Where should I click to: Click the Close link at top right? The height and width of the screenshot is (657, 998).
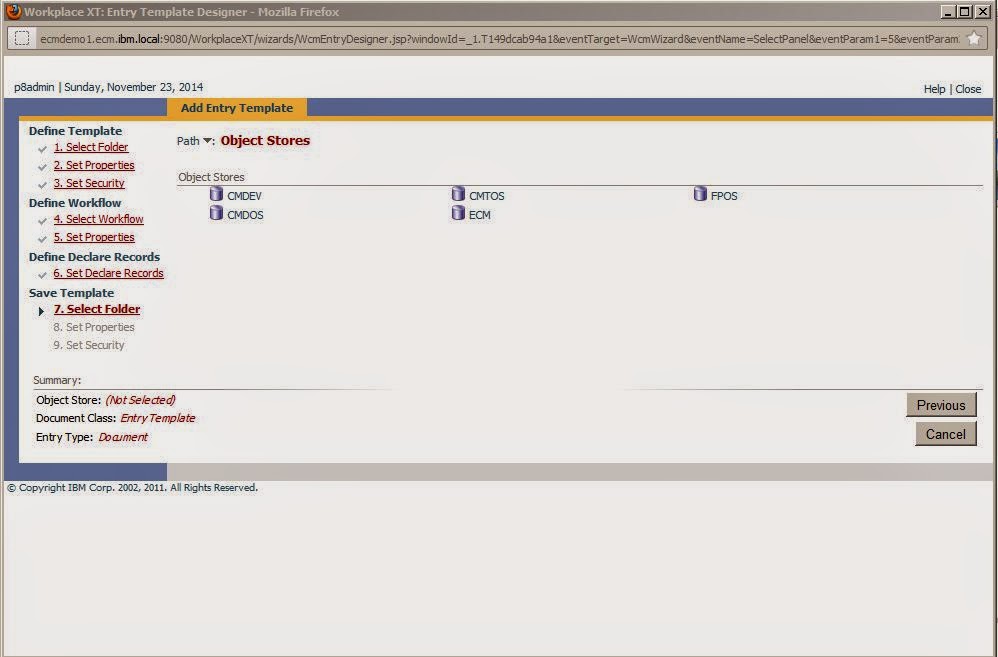tap(967, 89)
